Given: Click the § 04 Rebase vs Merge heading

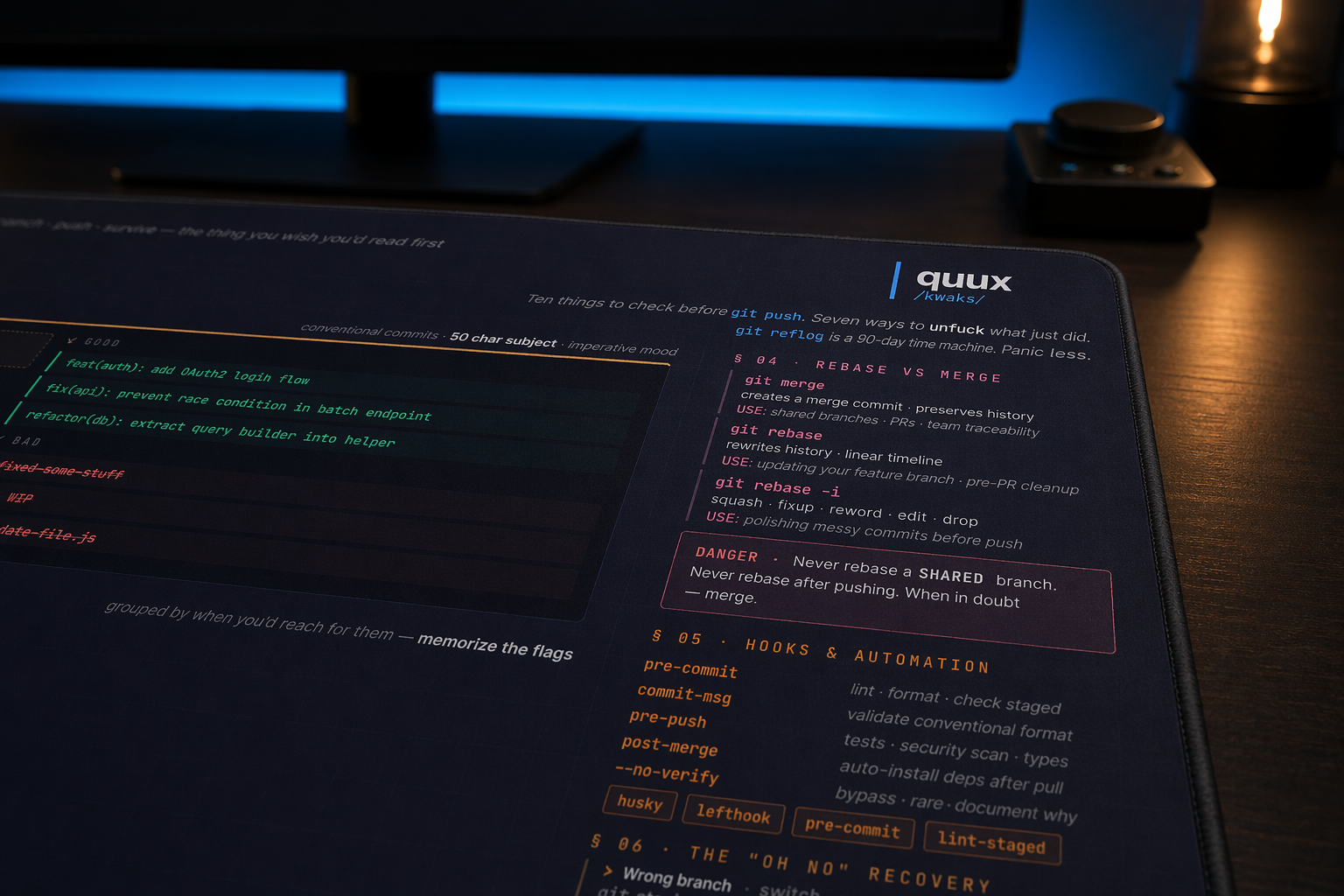Looking at the screenshot, I should [867, 368].
